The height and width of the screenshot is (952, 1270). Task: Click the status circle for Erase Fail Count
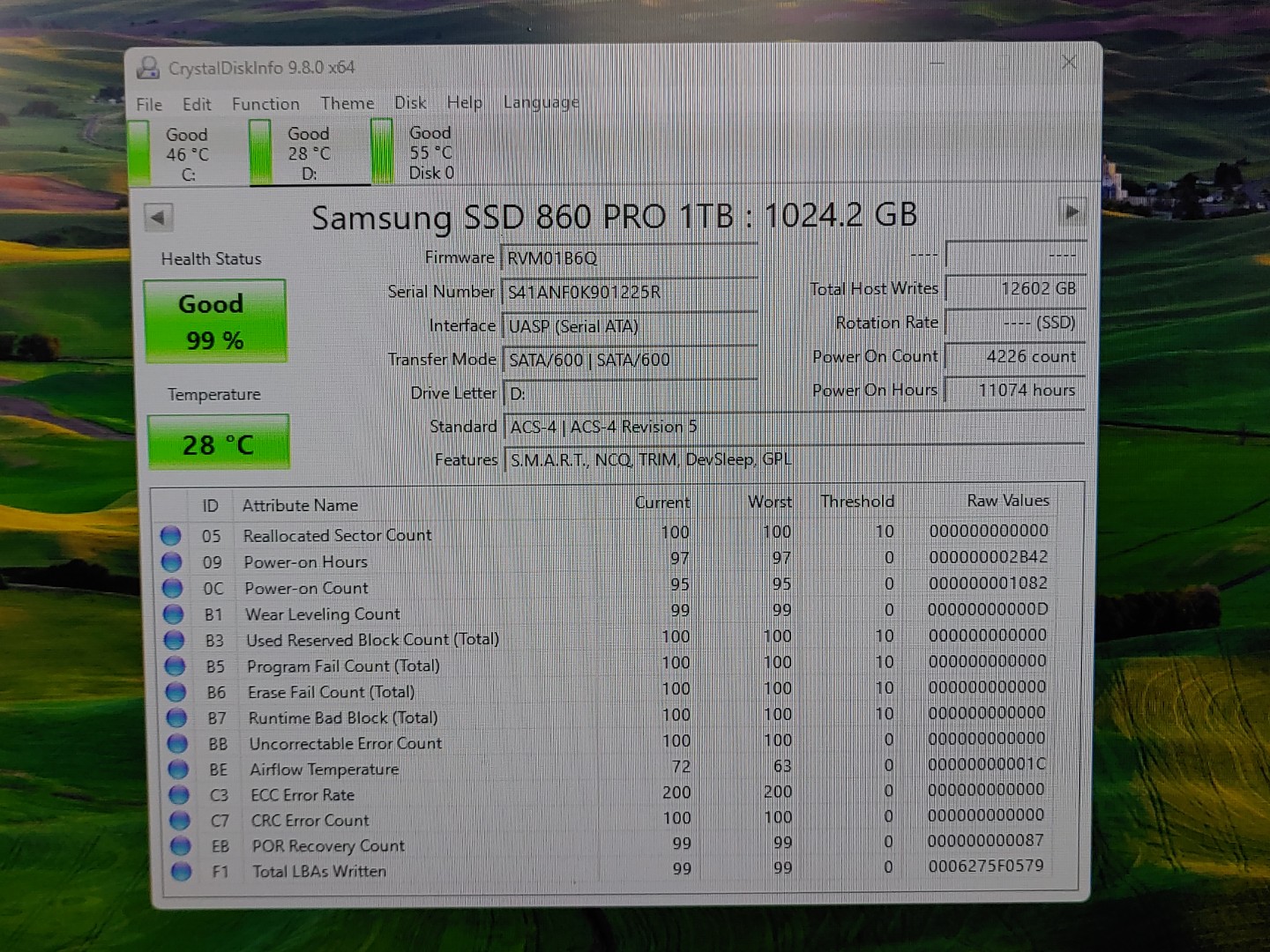[176, 692]
